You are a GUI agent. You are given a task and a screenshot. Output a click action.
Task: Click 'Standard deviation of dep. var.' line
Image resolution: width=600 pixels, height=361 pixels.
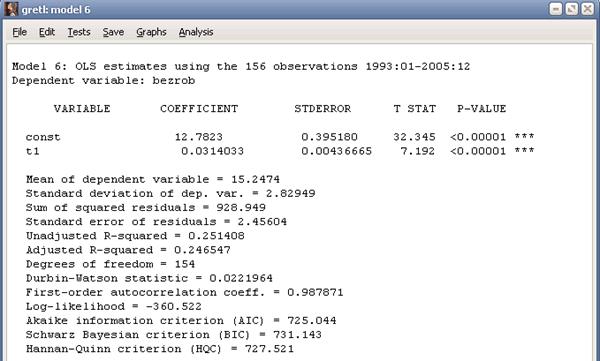click(171, 194)
